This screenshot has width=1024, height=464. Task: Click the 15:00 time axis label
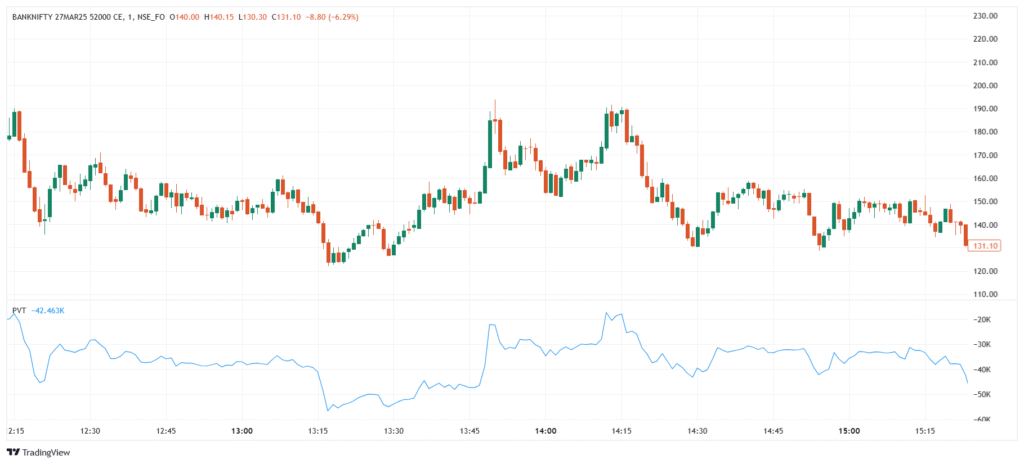point(849,431)
